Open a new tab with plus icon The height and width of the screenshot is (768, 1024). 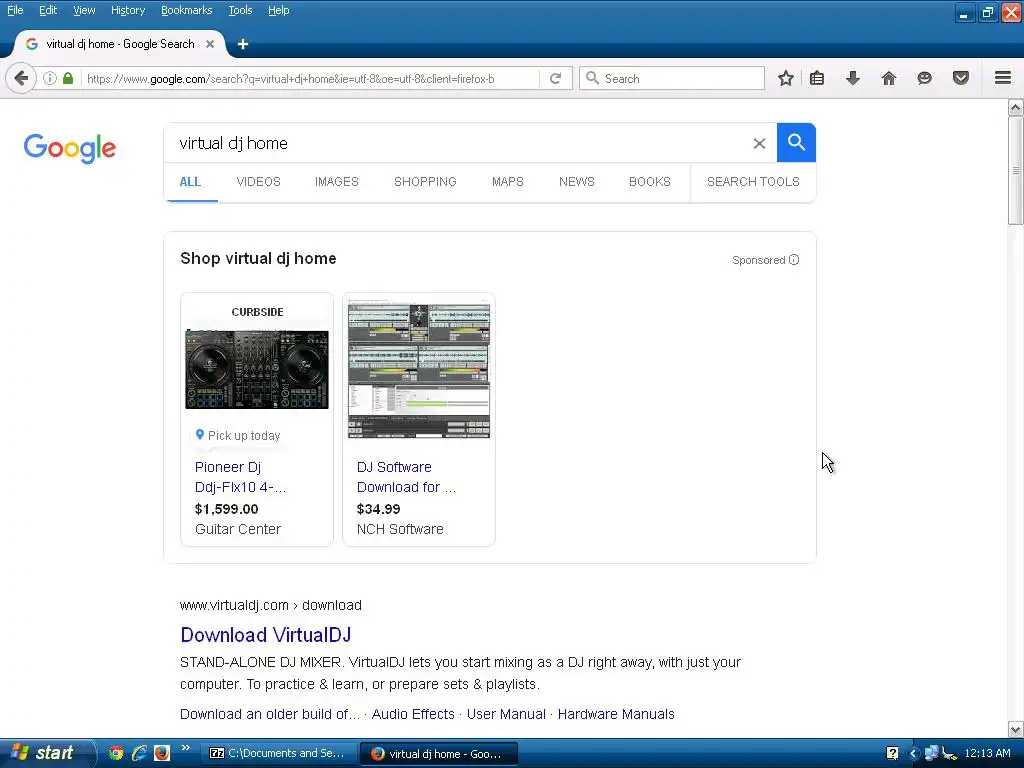tap(243, 44)
